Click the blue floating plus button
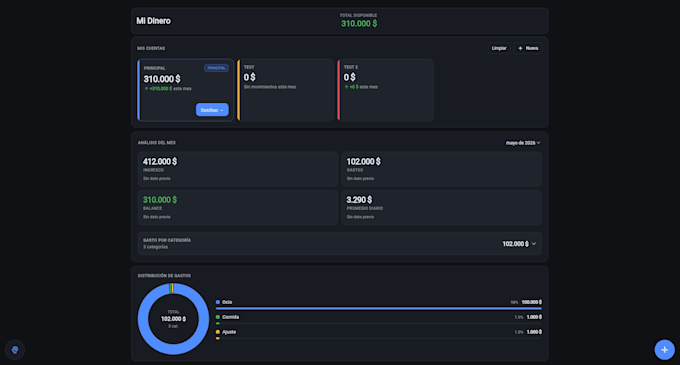680x365 pixels. click(x=664, y=349)
